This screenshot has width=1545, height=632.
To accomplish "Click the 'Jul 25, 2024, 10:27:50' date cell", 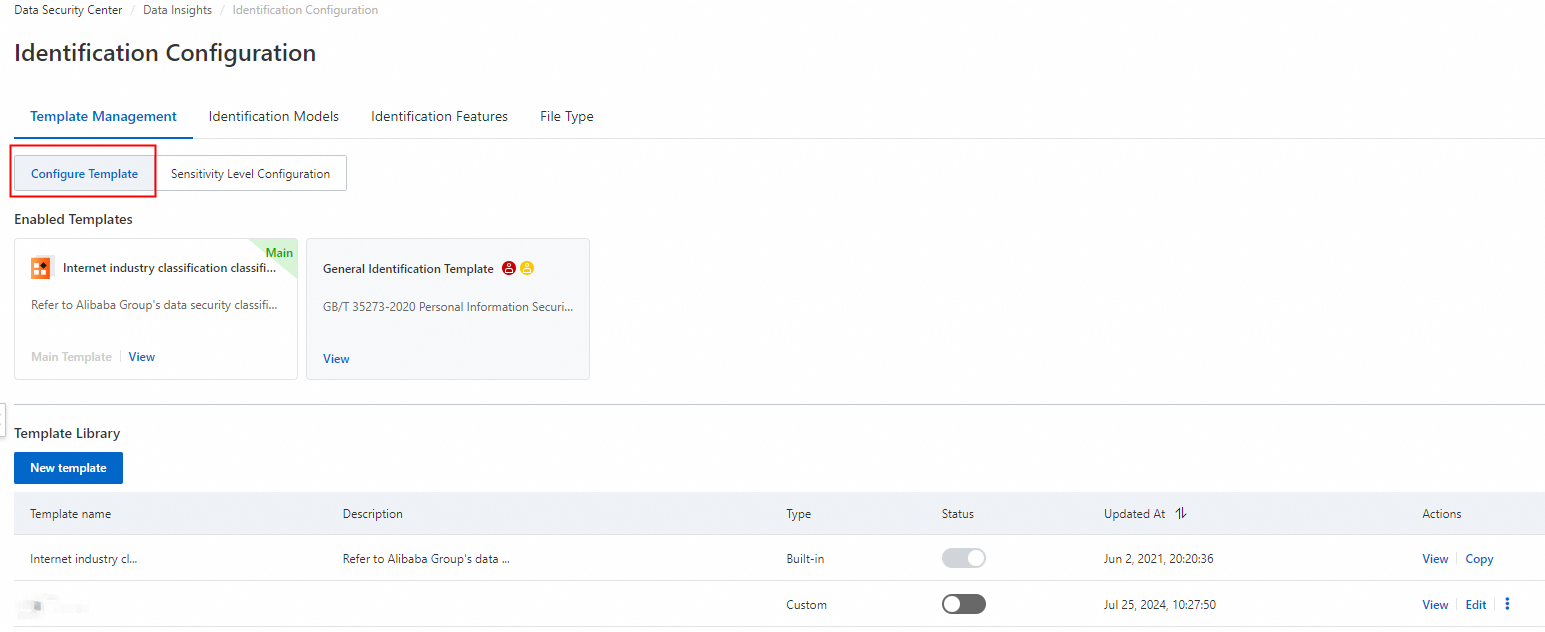I will coord(1160,605).
